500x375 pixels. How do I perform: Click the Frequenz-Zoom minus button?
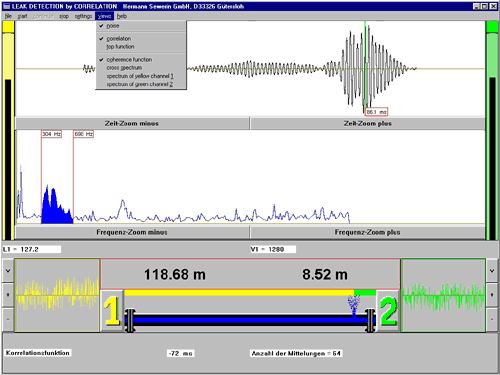(132, 232)
